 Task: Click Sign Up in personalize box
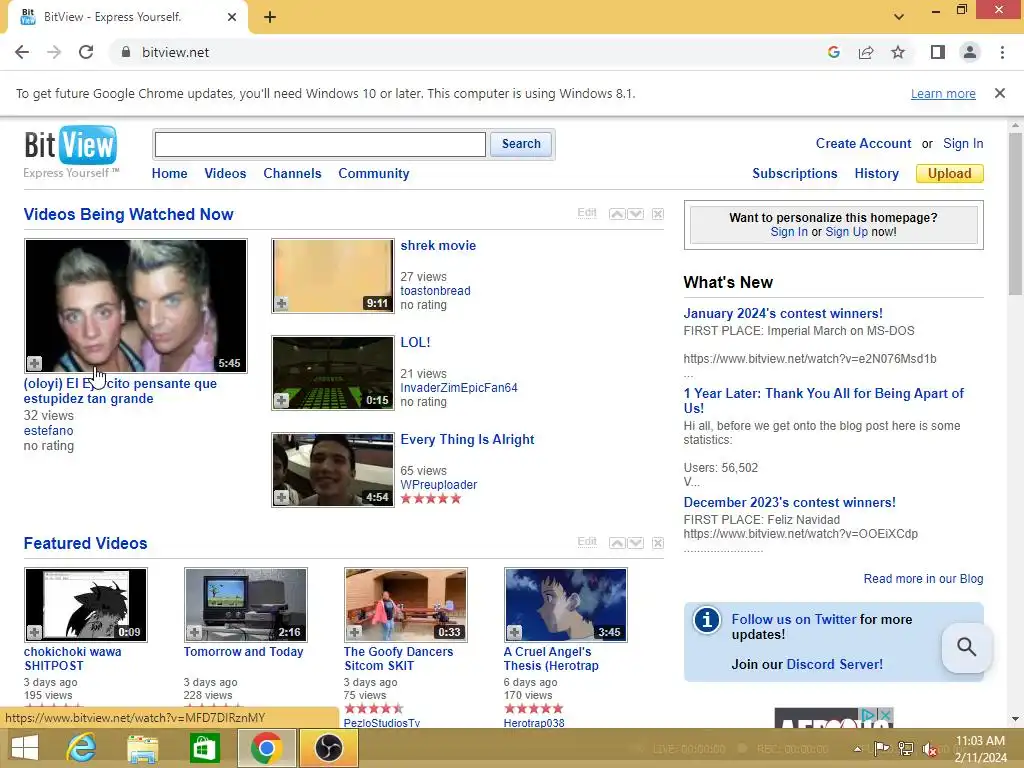tap(846, 232)
